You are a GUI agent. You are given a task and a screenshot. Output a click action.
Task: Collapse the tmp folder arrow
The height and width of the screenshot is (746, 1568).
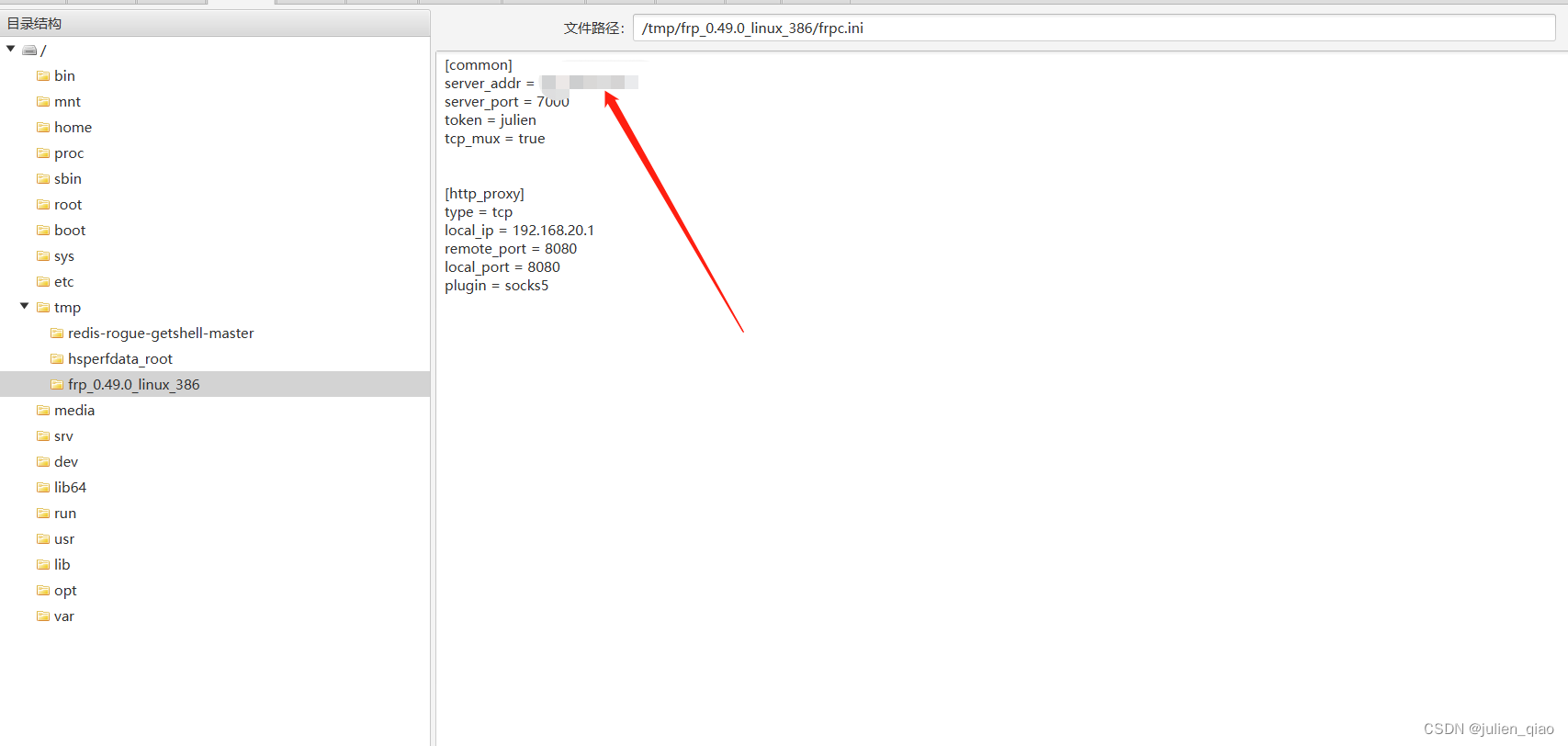(25, 307)
